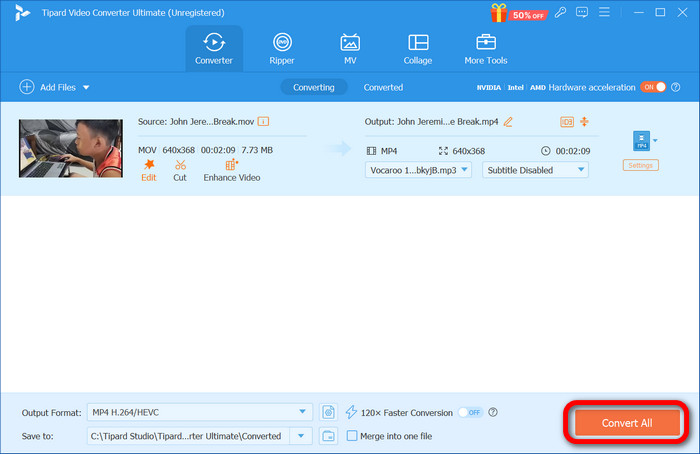Switch to the Converted tab
Screen dimensions: 700x454
(383, 87)
